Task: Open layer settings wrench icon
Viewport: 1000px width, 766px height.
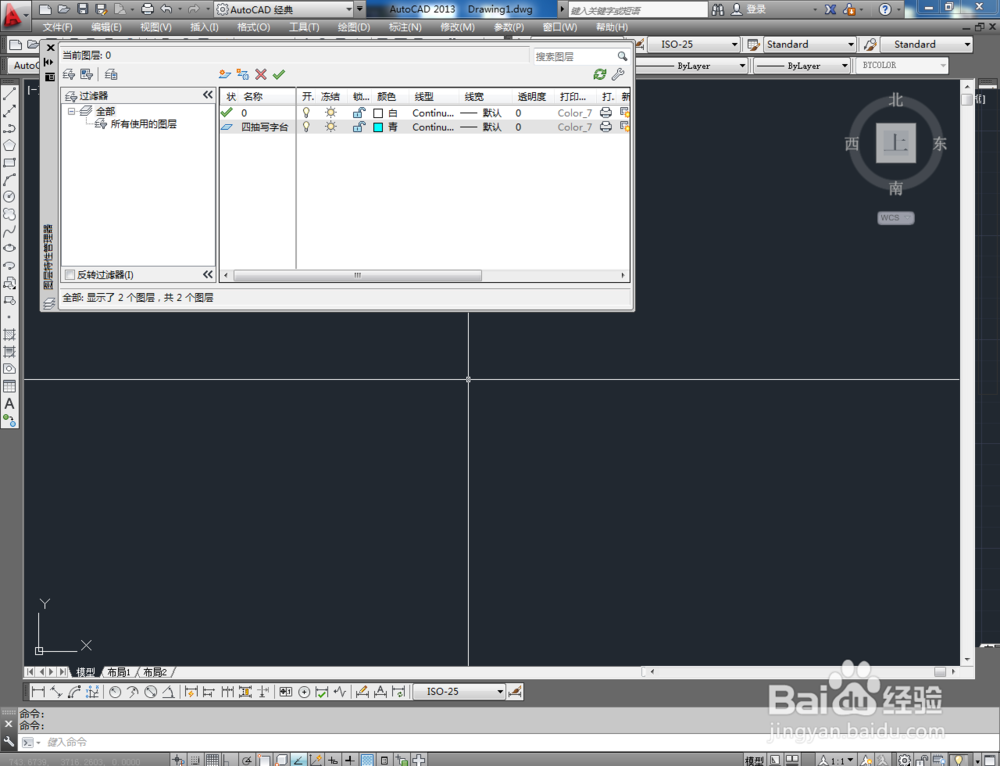Action: (618, 75)
